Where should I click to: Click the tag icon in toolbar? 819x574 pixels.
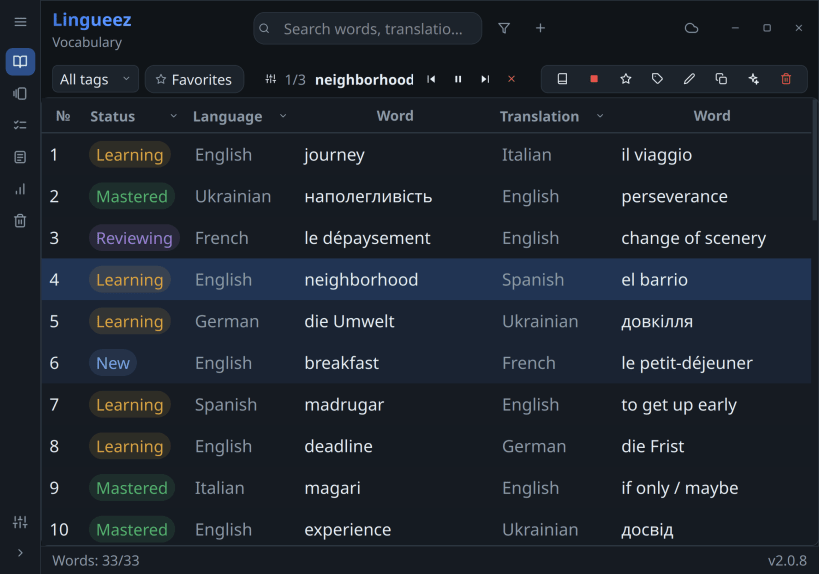pos(658,79)
